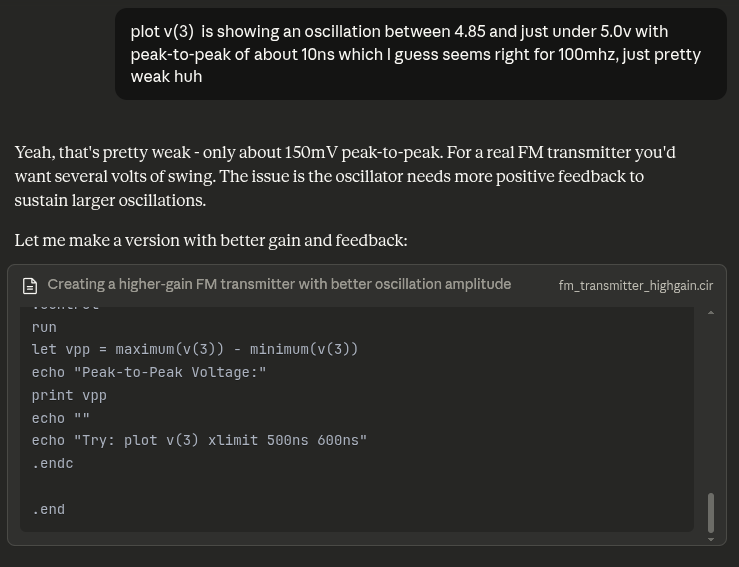Click the 'Yeah, that's pretty weak' response paragraph
Viewport: 739px width, 567px height.
345,176
